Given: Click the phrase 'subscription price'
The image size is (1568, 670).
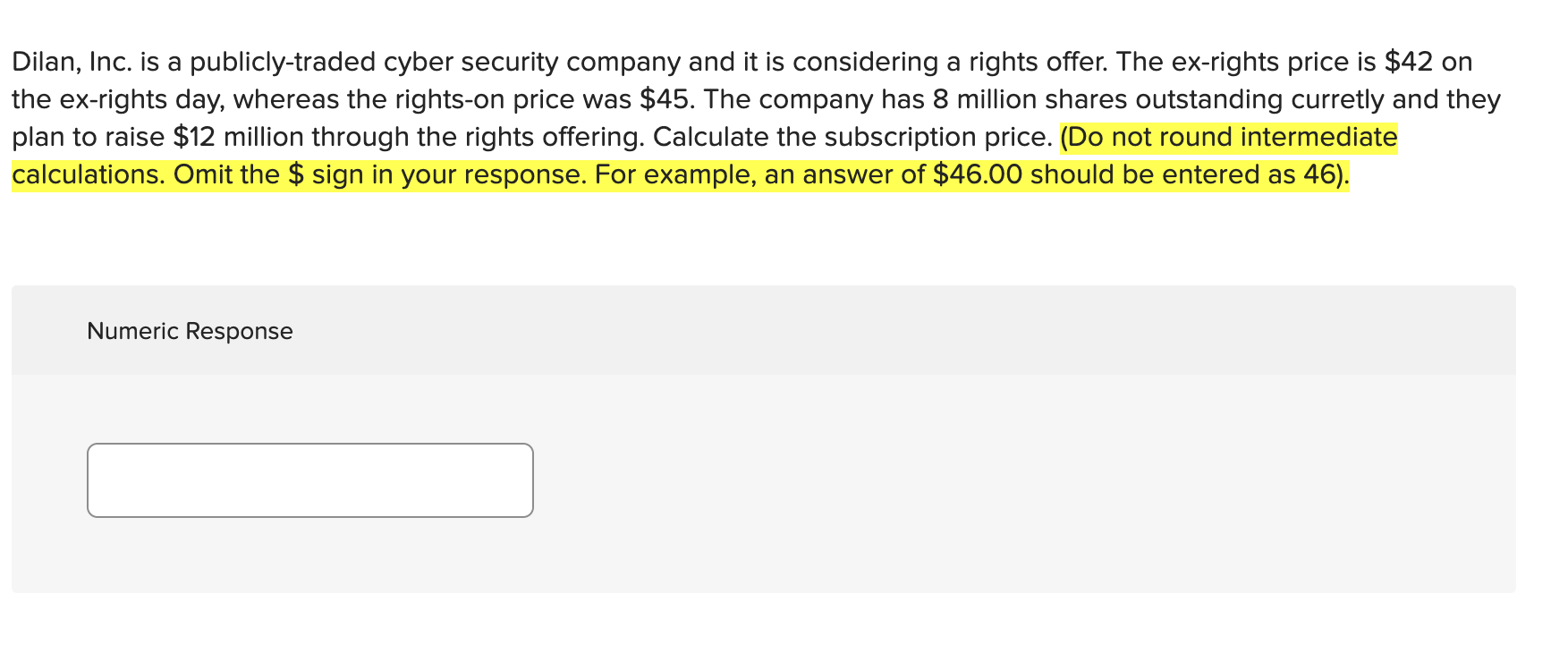Looking at the screenshot, I should 933,137.
